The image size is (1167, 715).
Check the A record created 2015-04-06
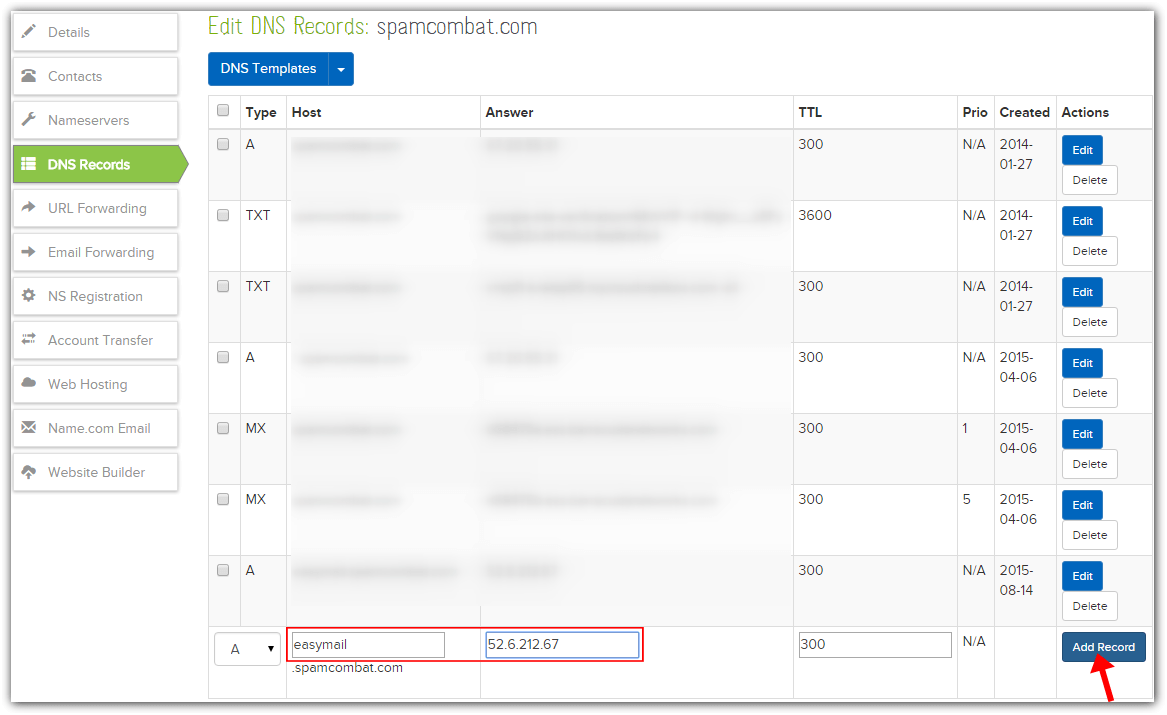coord(223,357)
